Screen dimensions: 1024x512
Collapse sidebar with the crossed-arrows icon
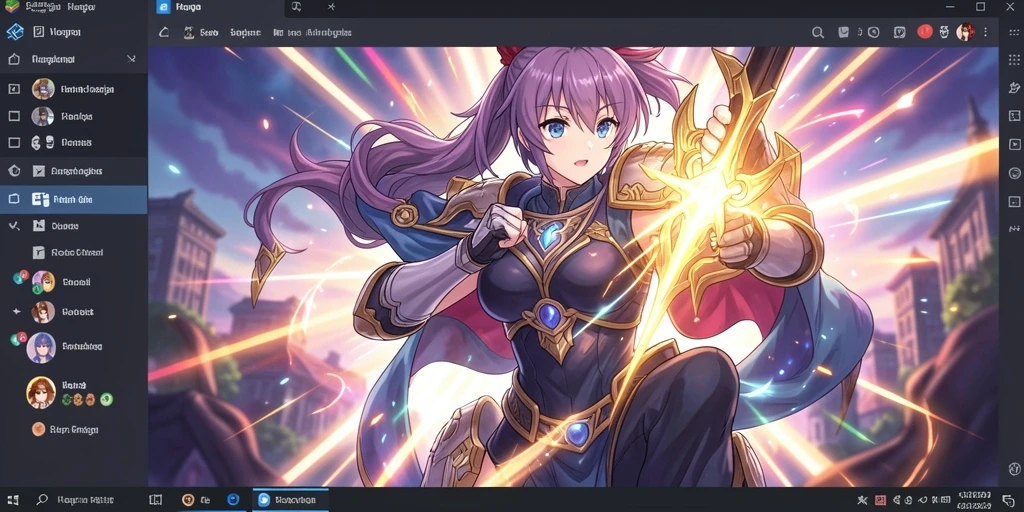[x=131, y=59]
